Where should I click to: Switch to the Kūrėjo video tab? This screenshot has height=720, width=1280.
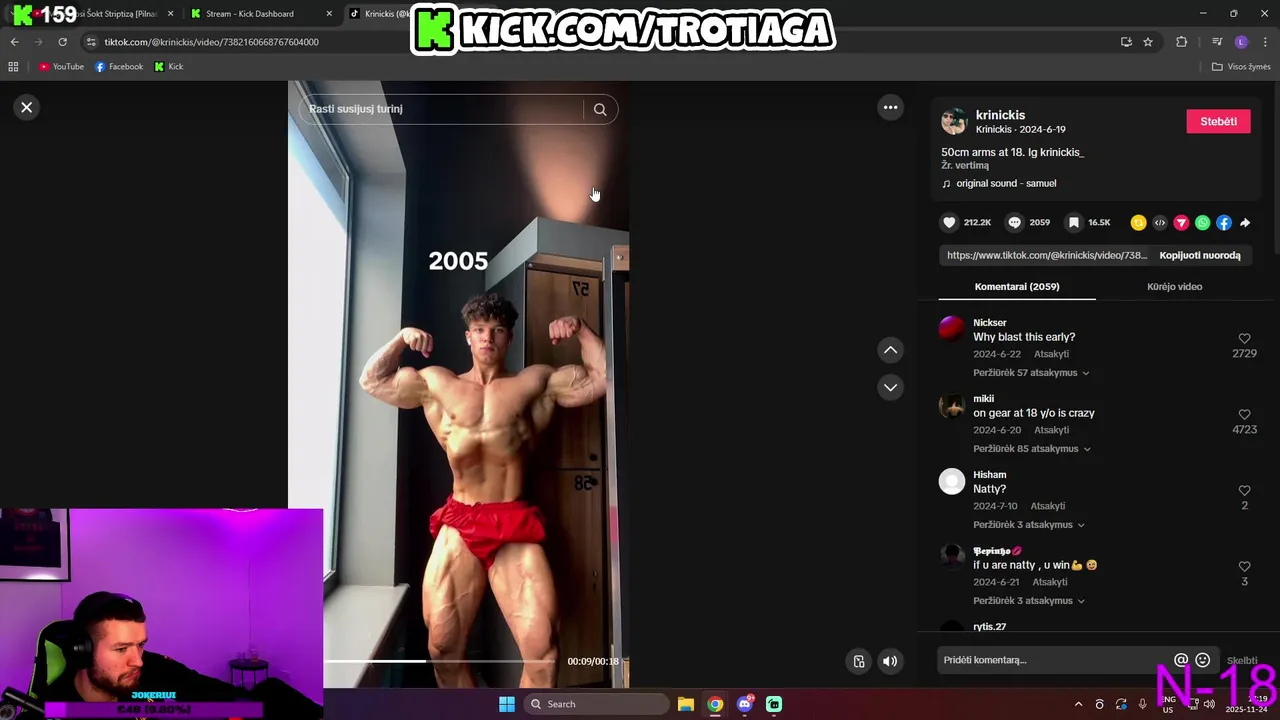click(1174, 286)
